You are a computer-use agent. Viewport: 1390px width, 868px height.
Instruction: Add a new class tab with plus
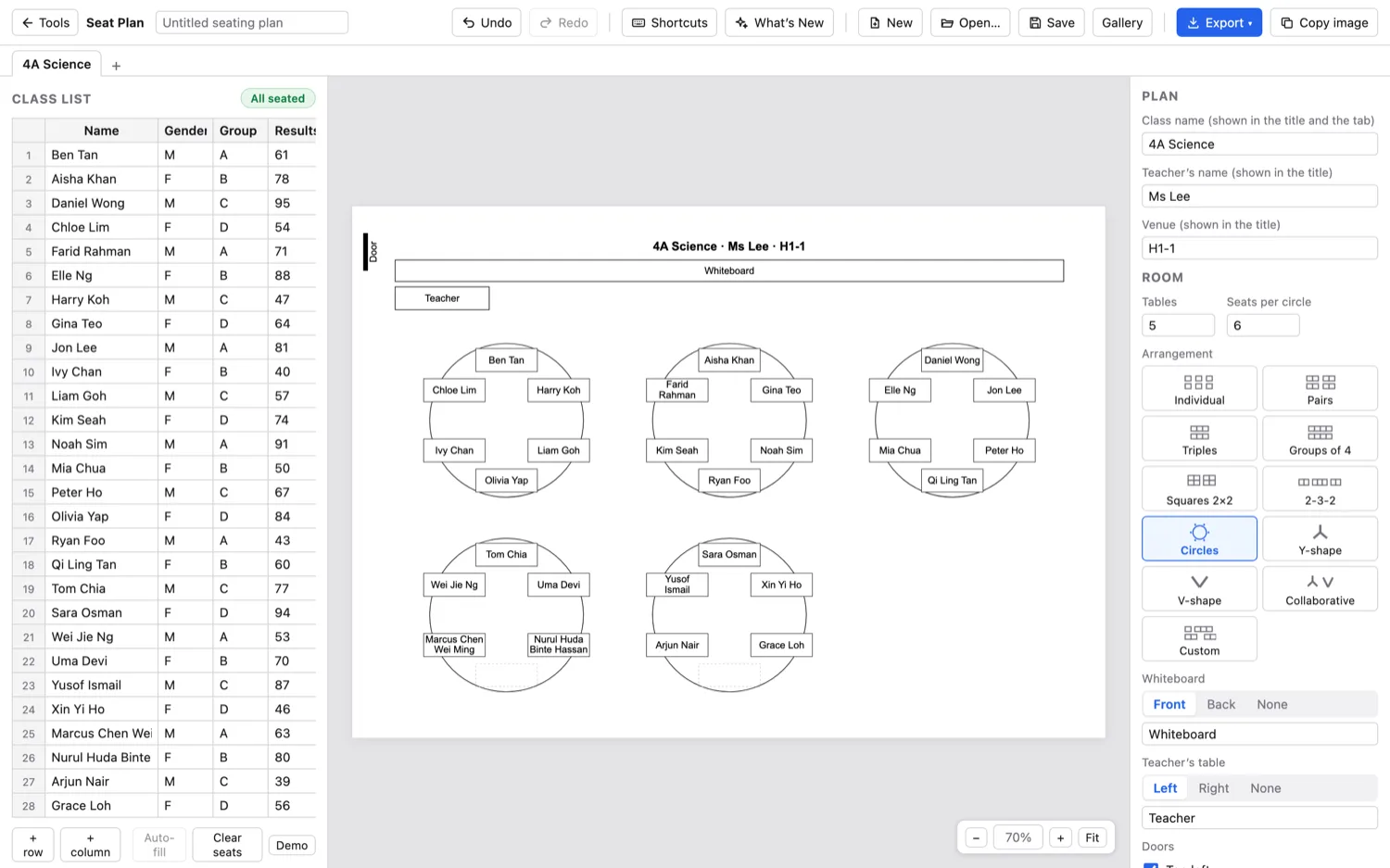click(x=116, y=66)
